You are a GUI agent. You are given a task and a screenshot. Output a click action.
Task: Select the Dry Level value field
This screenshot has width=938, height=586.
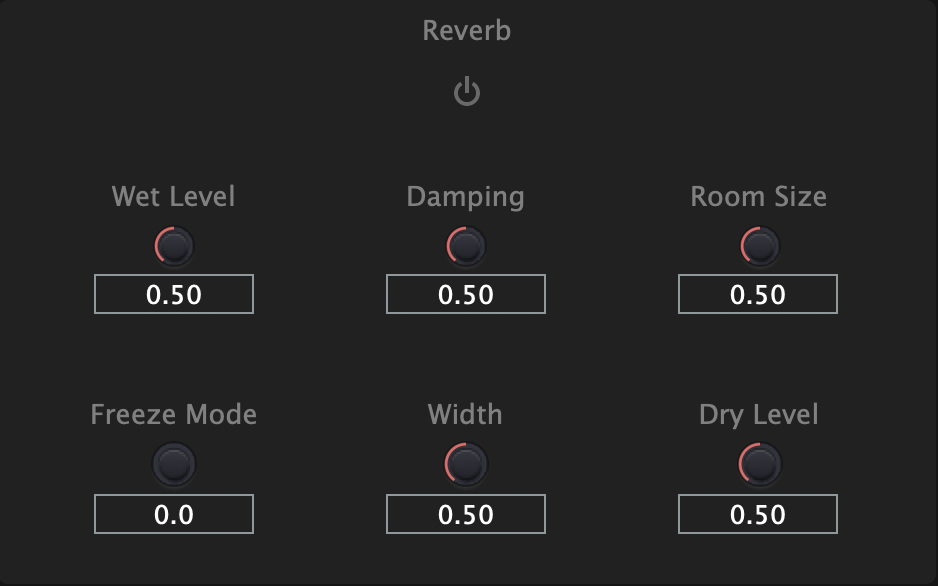tap(758, 514)
